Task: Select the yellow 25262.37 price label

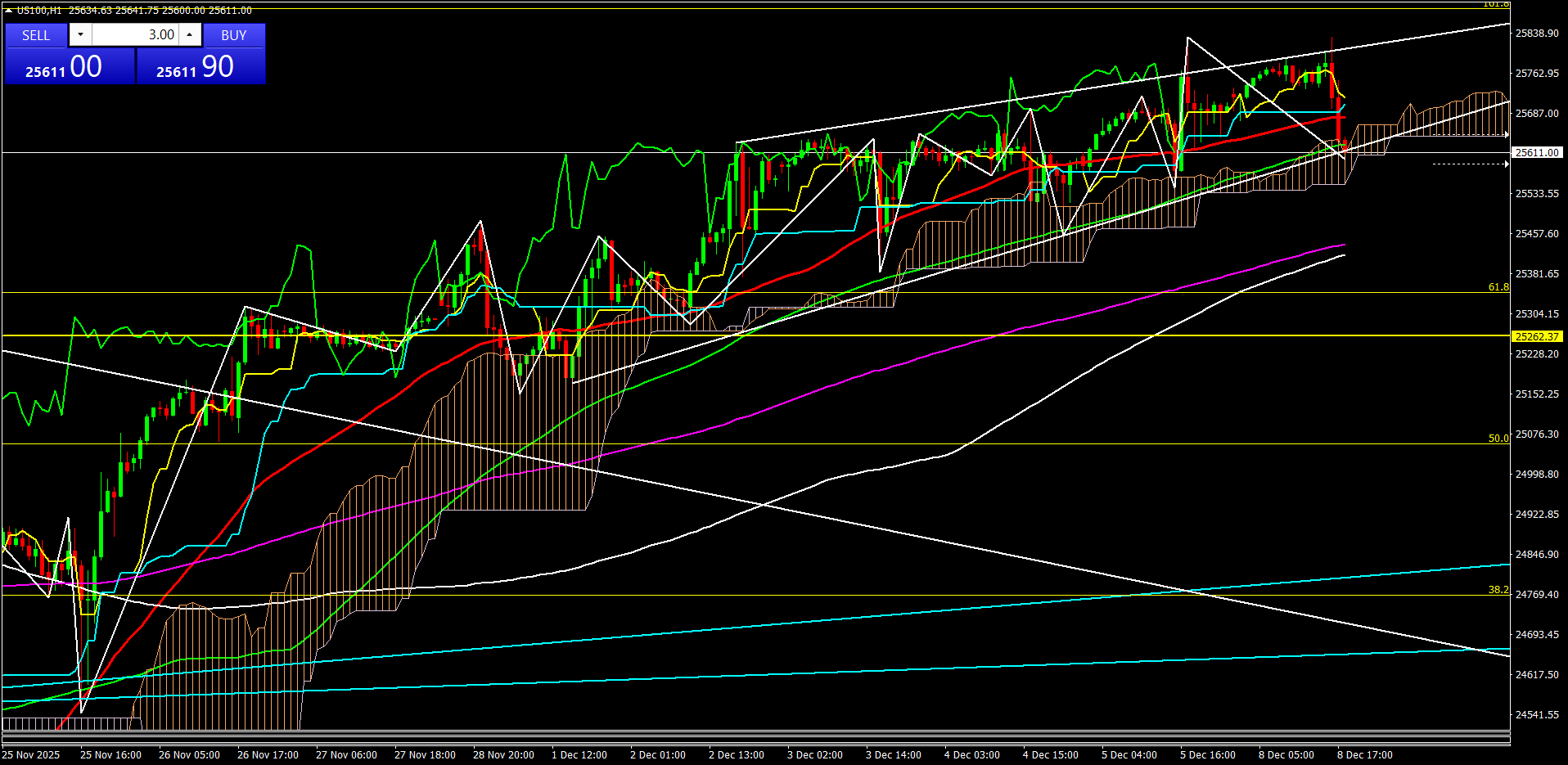Action: [1536, 336]
